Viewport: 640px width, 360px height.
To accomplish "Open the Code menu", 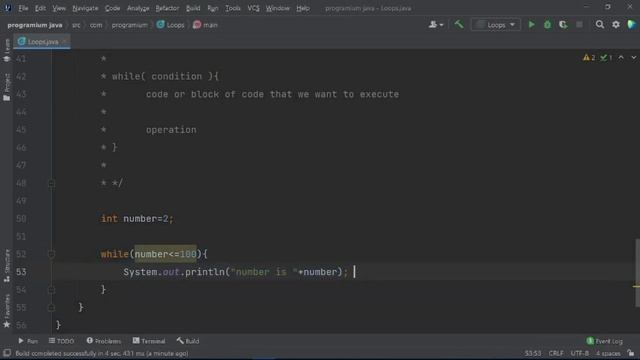I will pos(112,8).
